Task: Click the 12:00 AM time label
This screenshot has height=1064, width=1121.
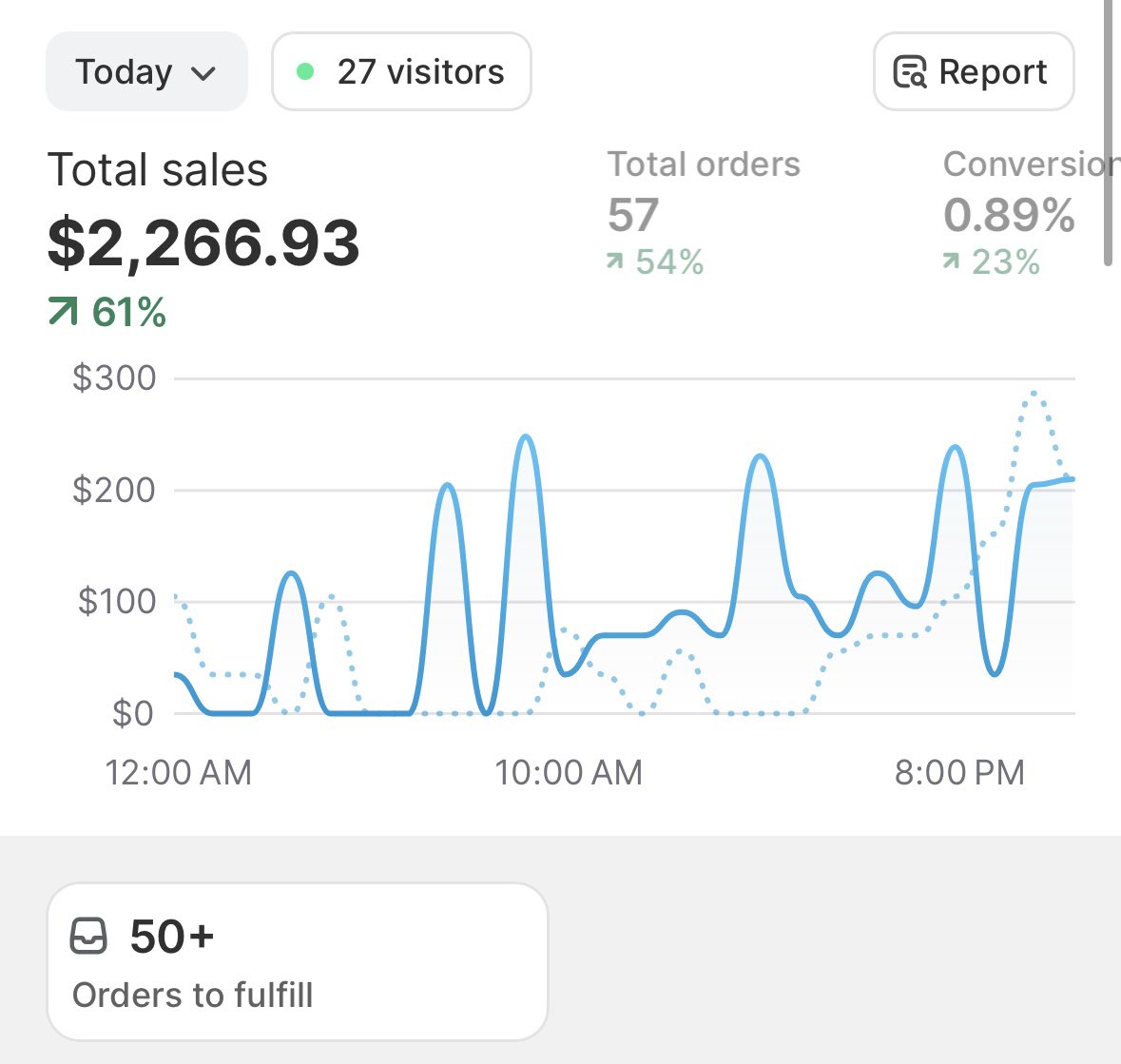Action: pyautogui.click(x=179, y=773)
